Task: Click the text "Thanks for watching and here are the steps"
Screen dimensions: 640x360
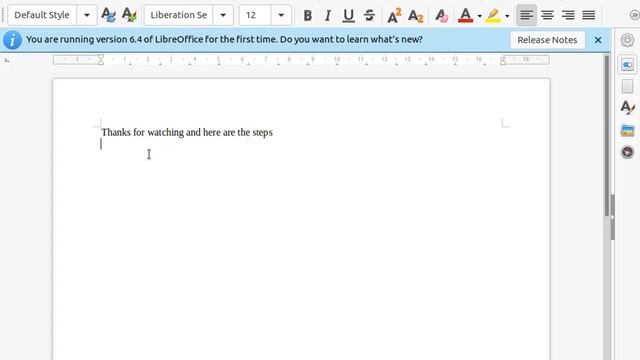Action: (187, 132)
